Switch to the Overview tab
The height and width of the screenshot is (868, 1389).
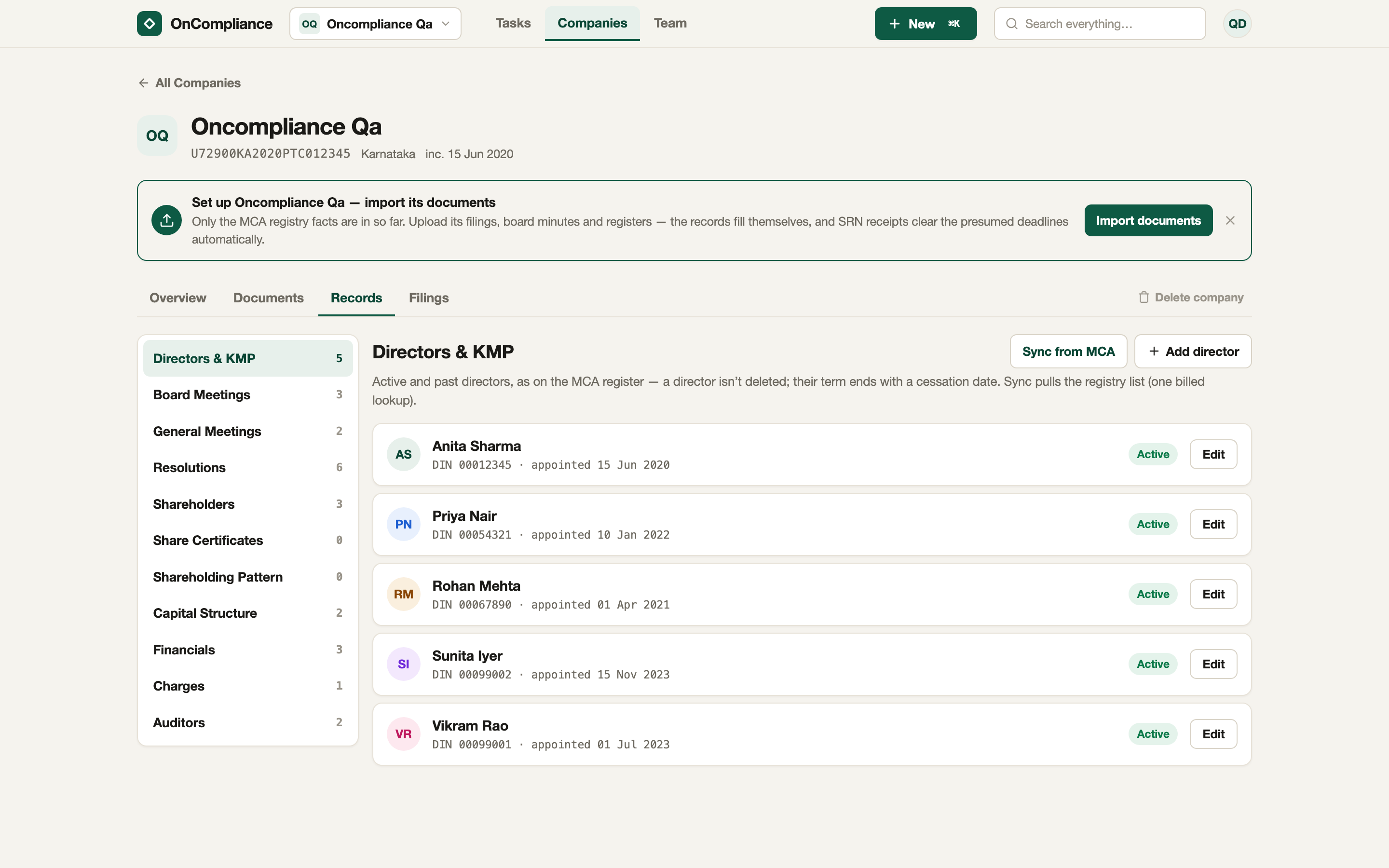coord(177,298)
